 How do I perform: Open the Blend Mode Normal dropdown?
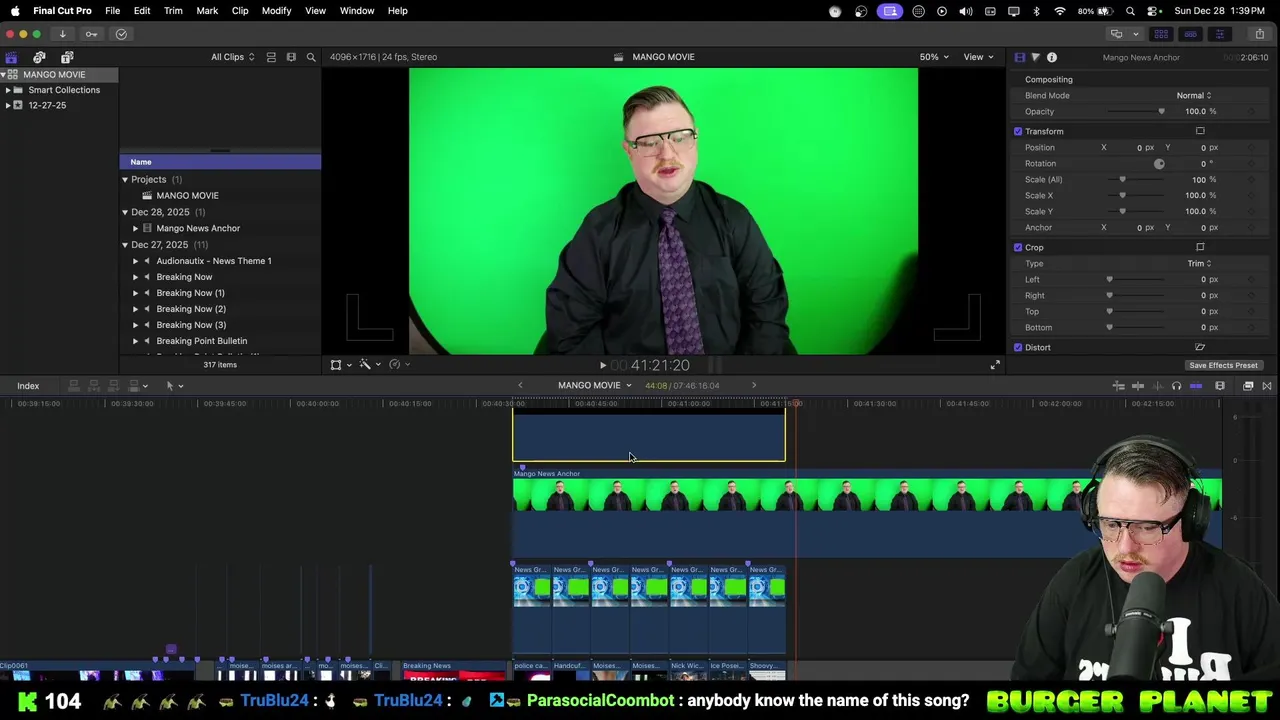pos(1194,96)
